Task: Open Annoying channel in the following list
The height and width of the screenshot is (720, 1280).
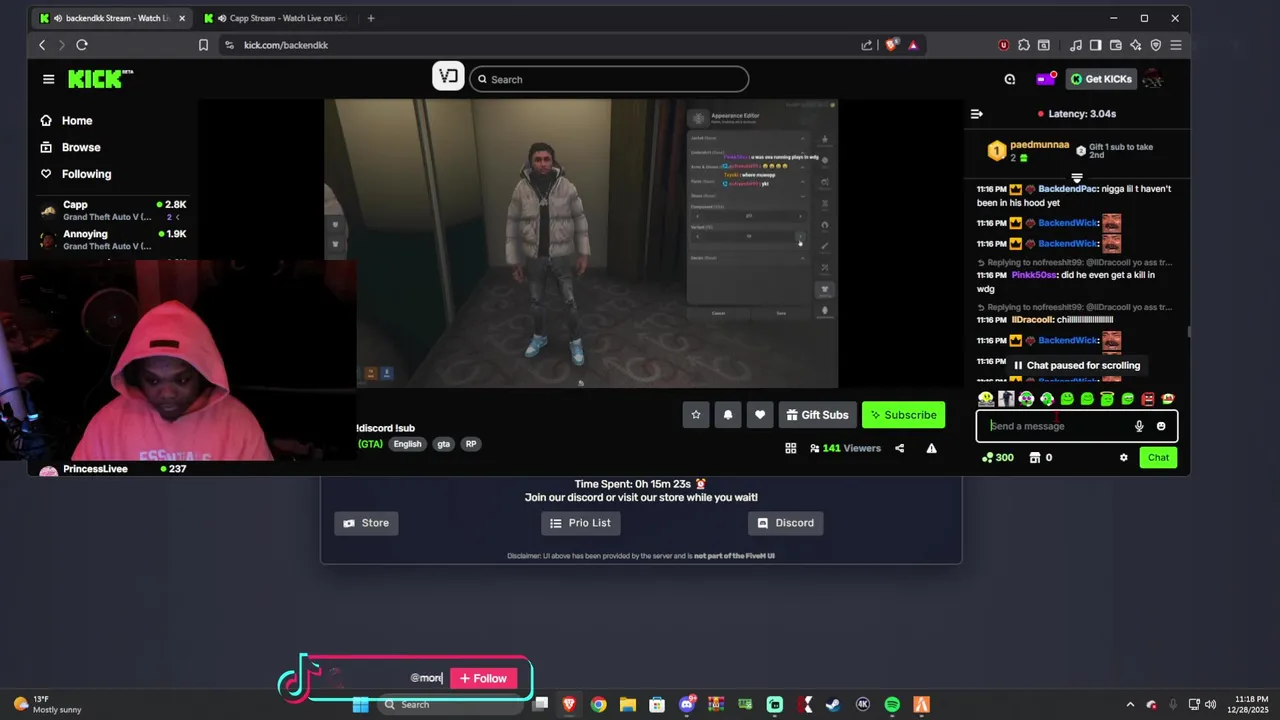Action: click(x=112, y=239)
